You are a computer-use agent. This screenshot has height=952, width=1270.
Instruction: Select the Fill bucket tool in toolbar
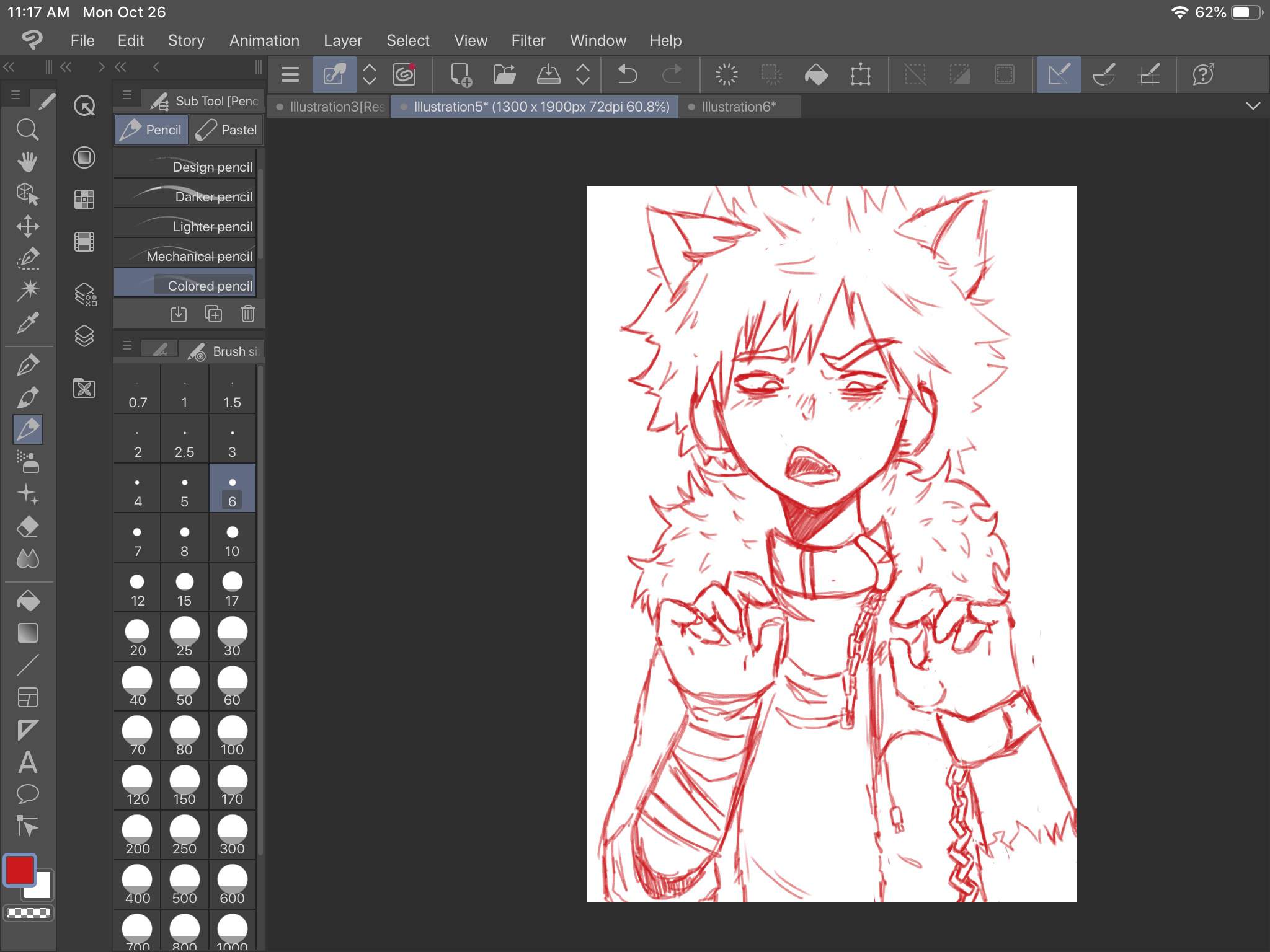coord(27,601)
